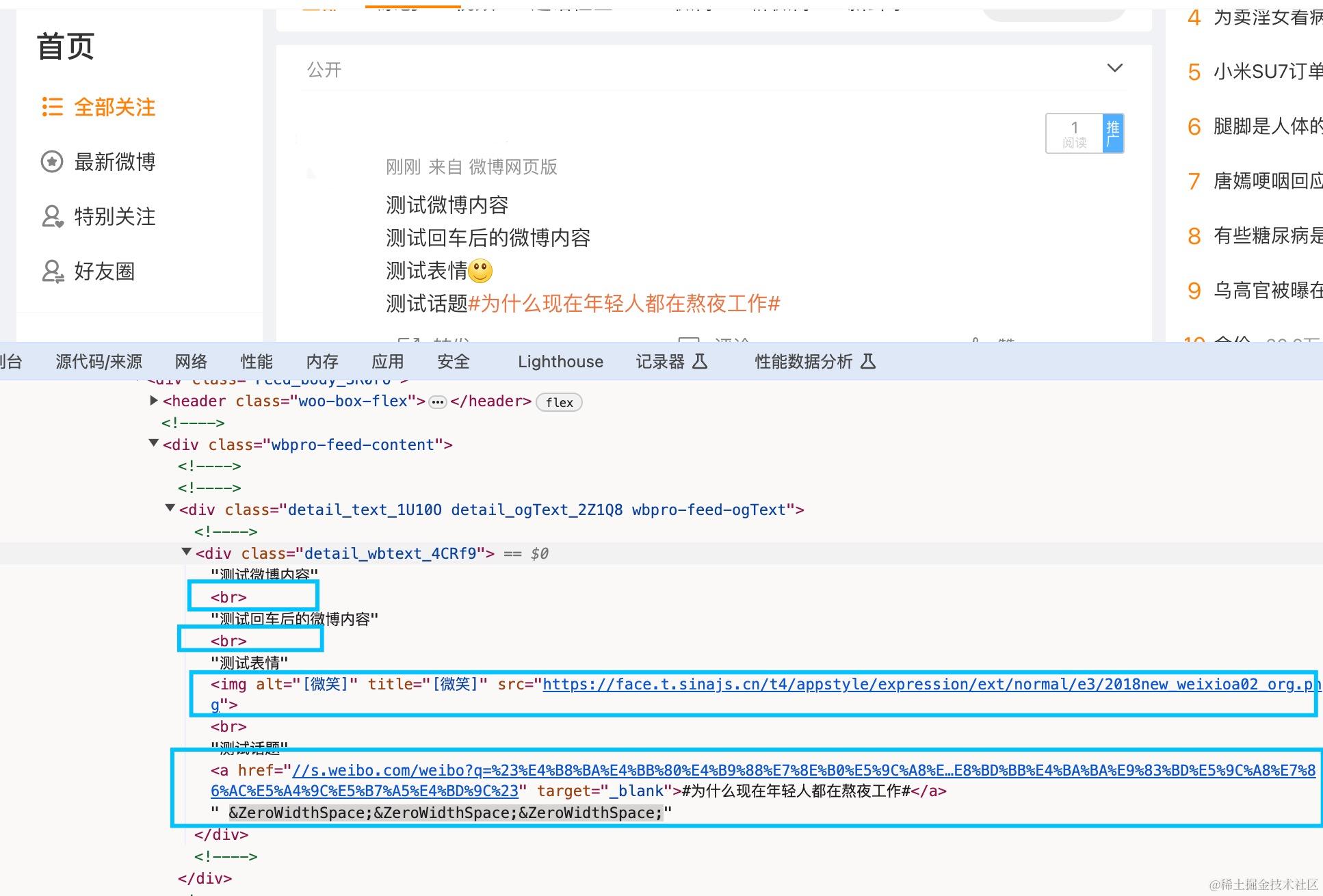Click the orange hashtag topic link
Screen dimensions: 1323x896
coord(624,304)
